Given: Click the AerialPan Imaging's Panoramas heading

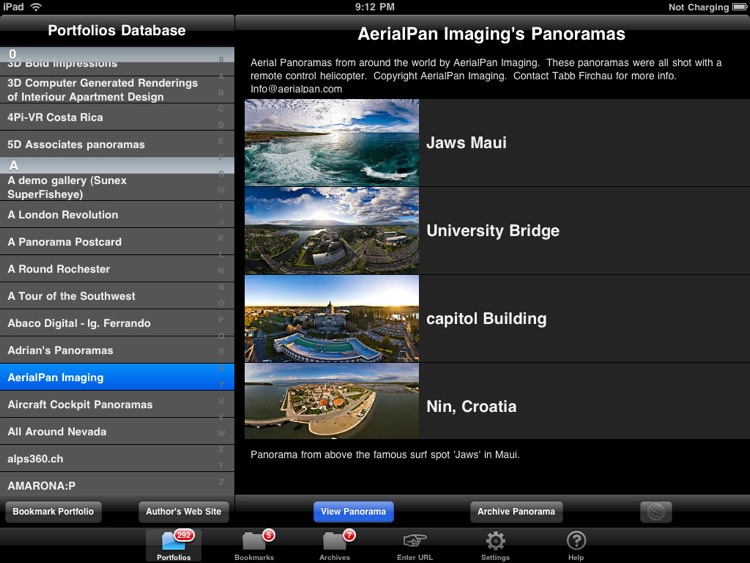Looking at the screenshot, I should click(491, 34).
